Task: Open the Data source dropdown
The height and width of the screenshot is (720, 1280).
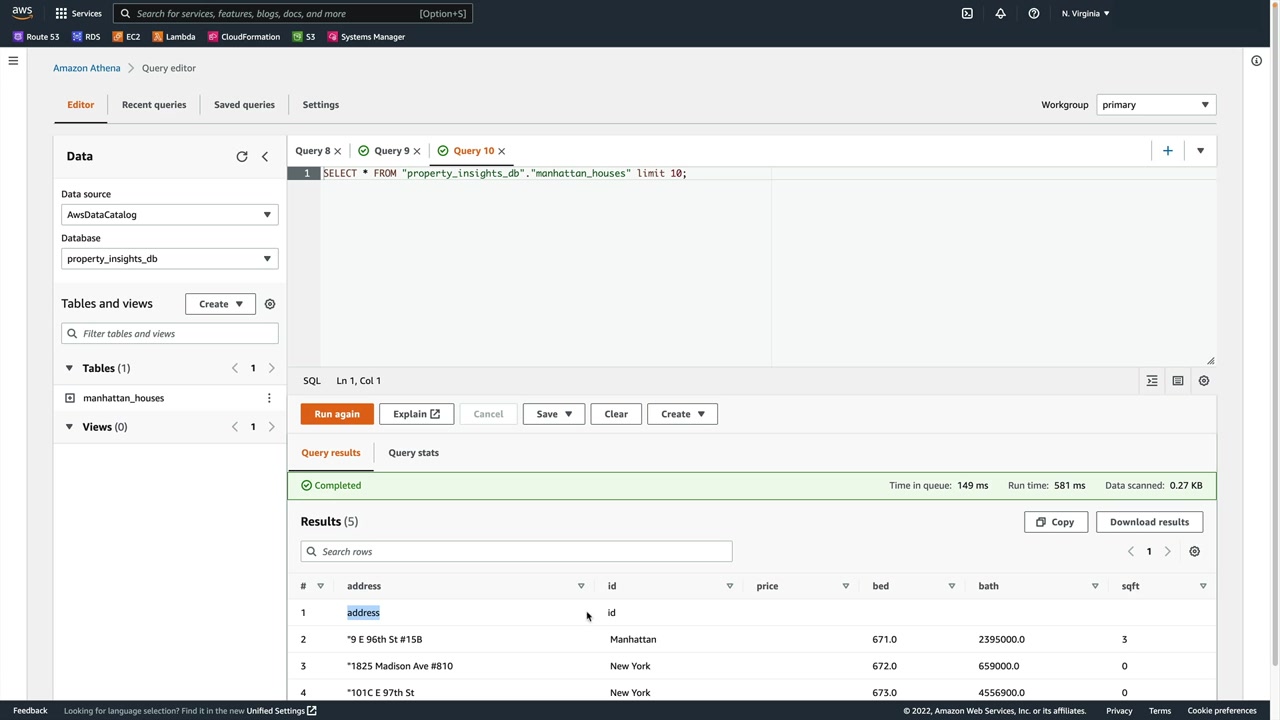Action: click(x=169, y=215)
